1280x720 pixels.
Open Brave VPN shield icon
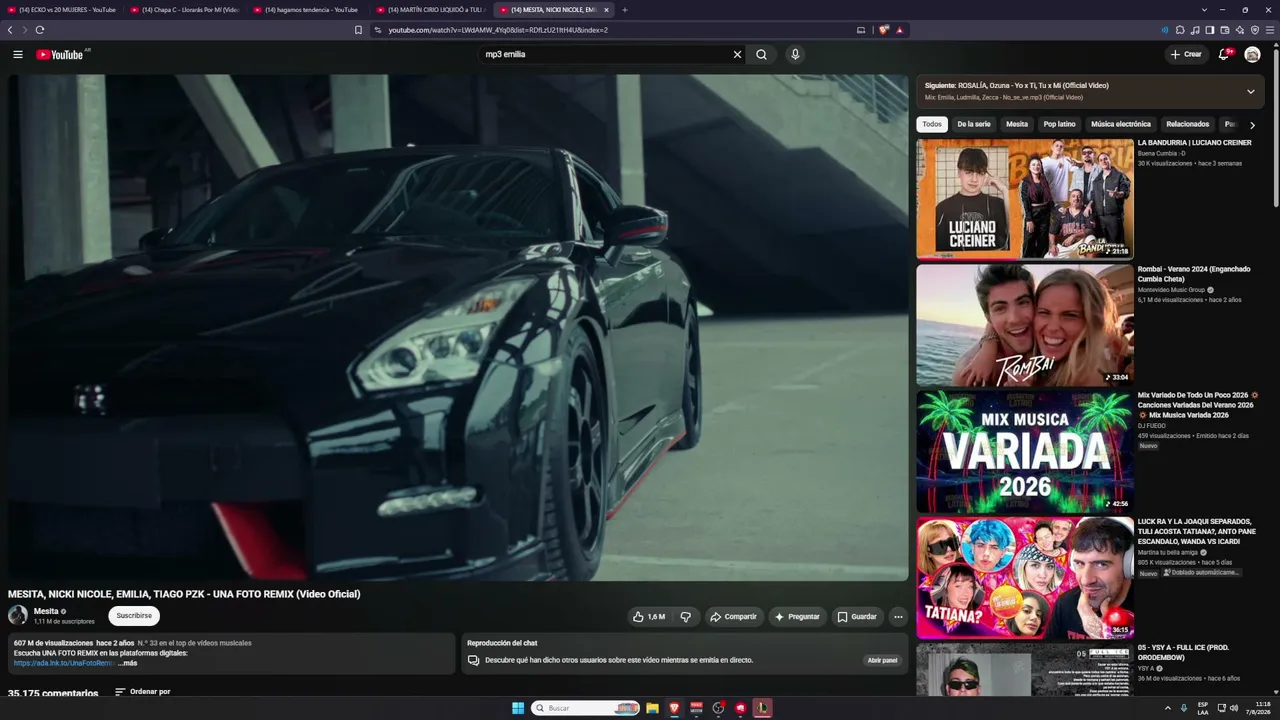pyautogui.click(x=1255, y=30)
